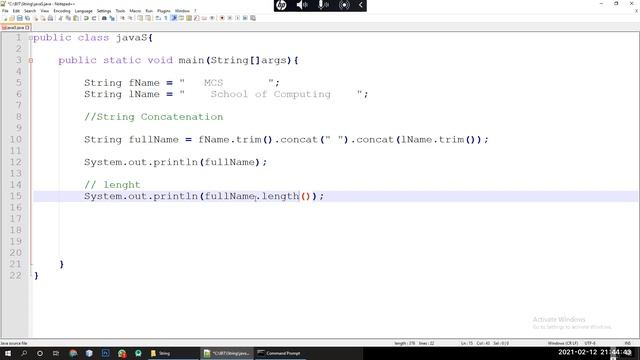Collapse the class fold marker on line 1
The height and width of the screenshot is (360, 640).
(31, 38)
